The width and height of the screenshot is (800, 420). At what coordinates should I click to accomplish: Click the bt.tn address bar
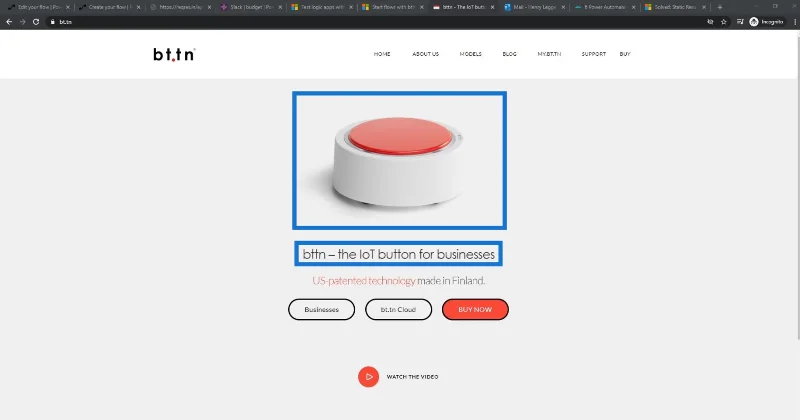pos(378,22)
